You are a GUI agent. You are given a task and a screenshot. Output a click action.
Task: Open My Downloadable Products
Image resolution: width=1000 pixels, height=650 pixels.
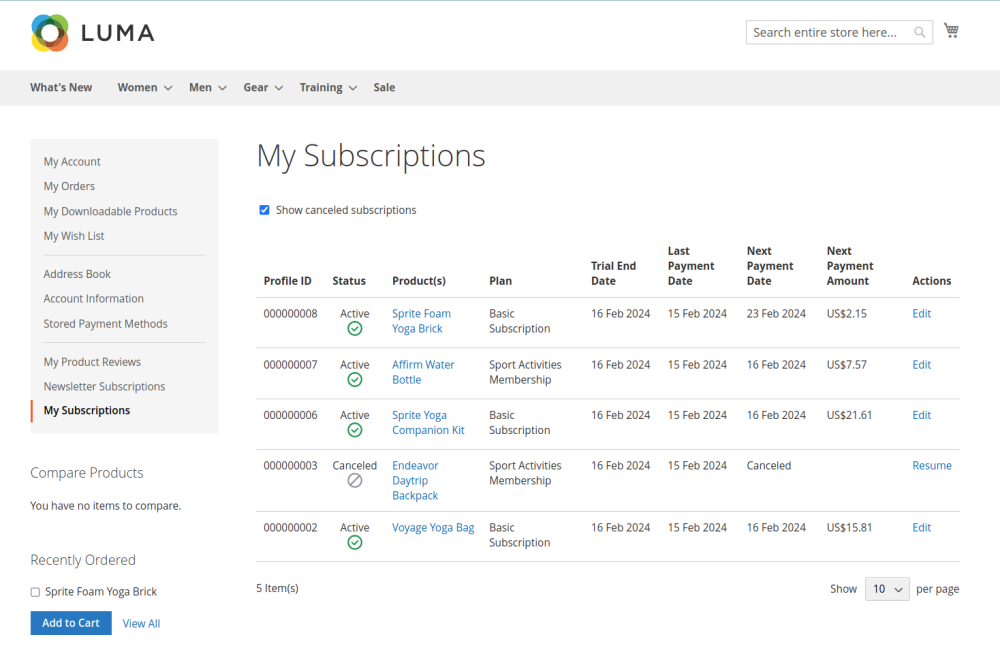tap(110, 211)
